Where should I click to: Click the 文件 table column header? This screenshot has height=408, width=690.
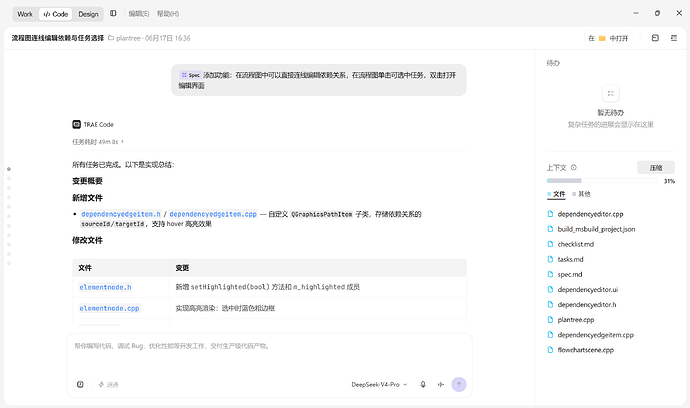click(x=85, y=268)
